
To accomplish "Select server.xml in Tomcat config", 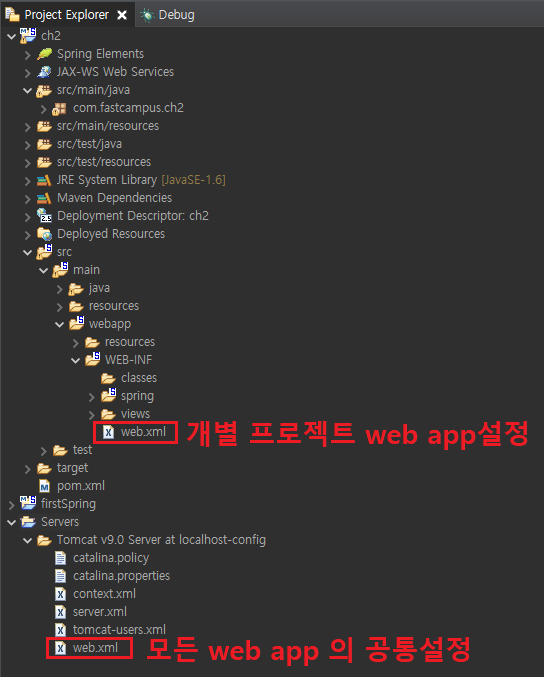I will coord(100,612).
